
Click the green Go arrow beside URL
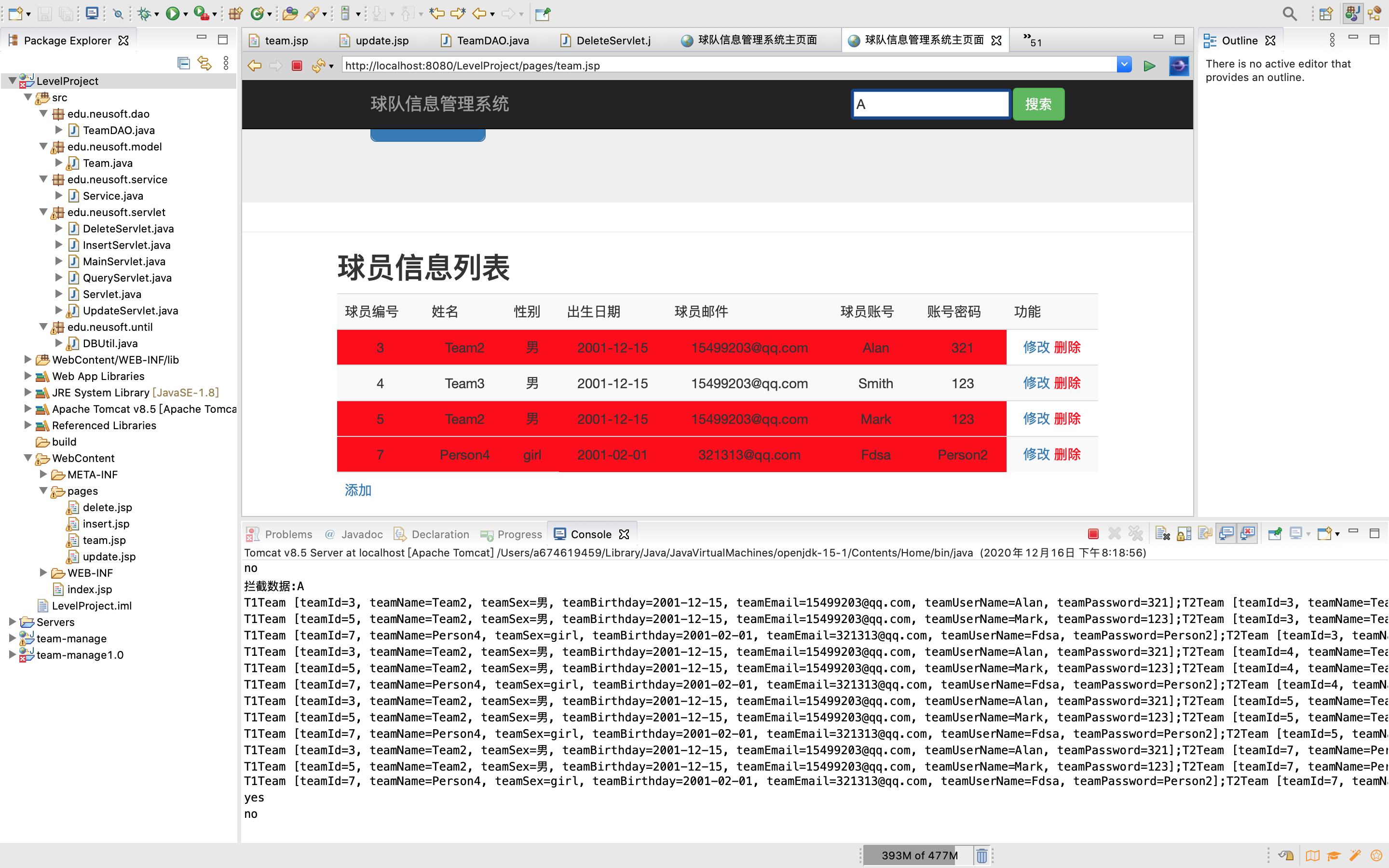point(1149,66)
